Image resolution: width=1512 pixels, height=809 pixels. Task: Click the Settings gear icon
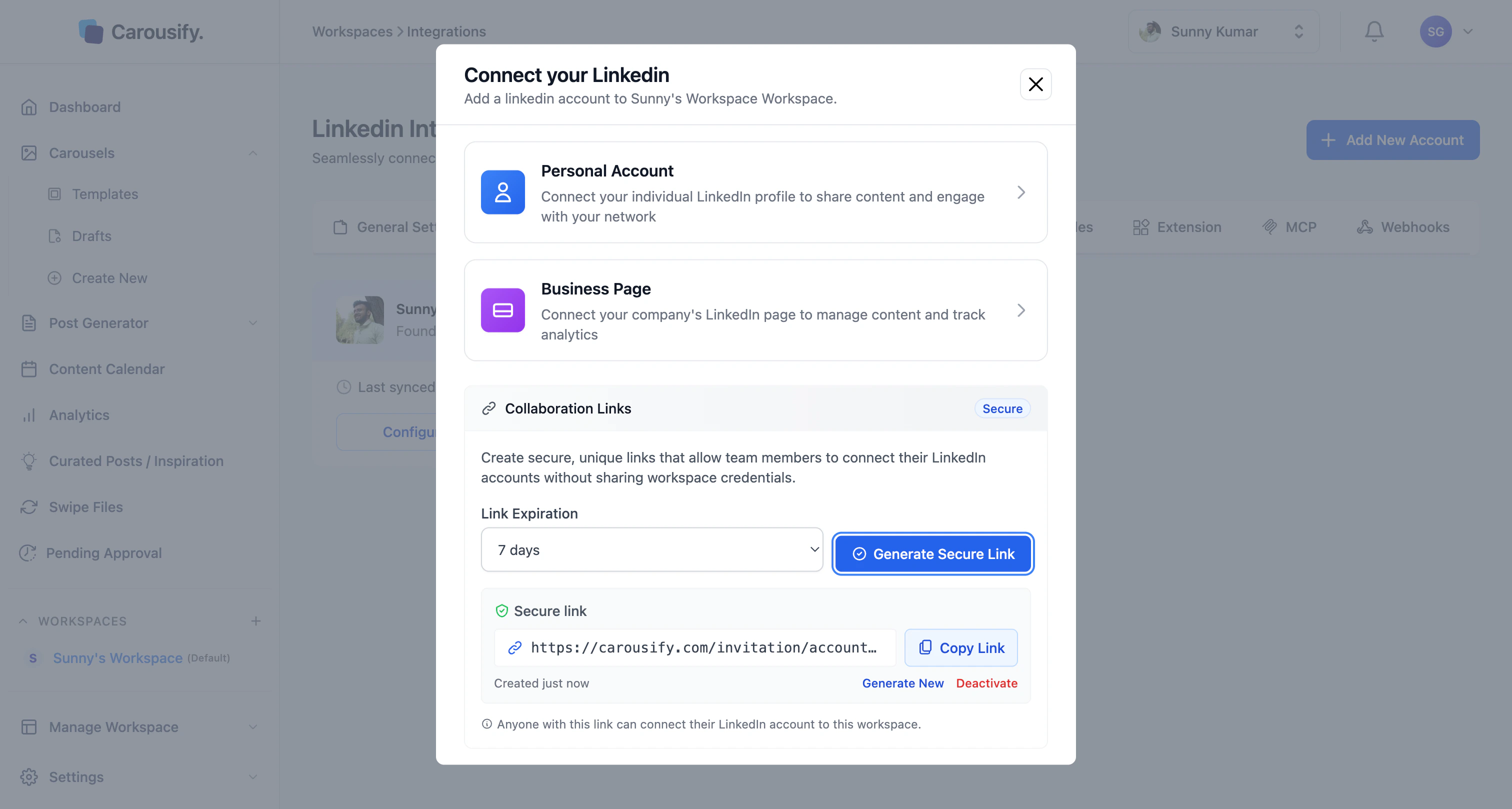click(29, 776)
